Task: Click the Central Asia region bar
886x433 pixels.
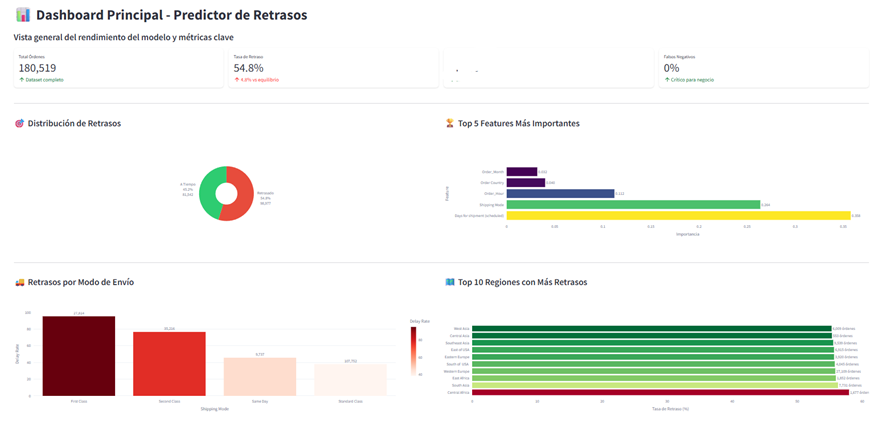Action: (x=652, y=335)
